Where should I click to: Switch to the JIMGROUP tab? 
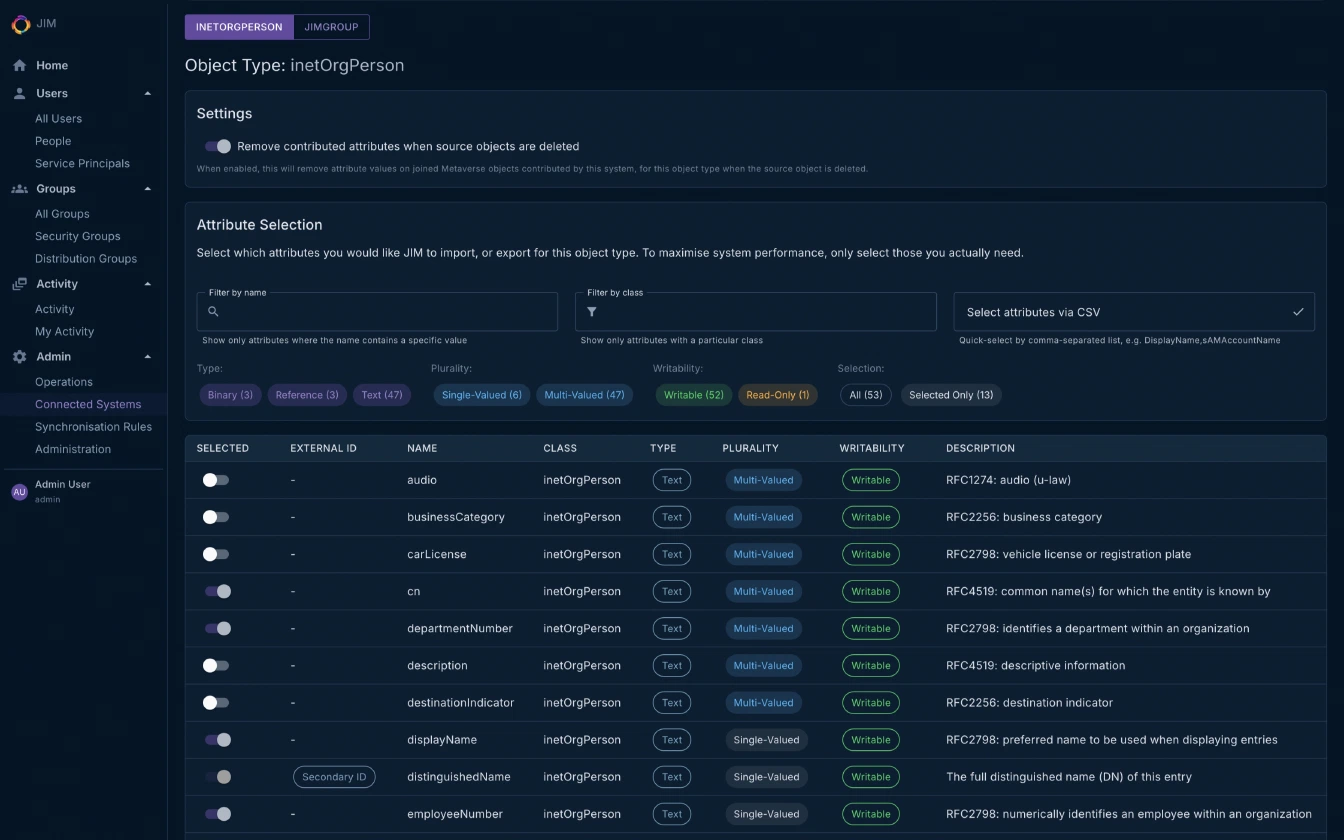click(331, 27)
